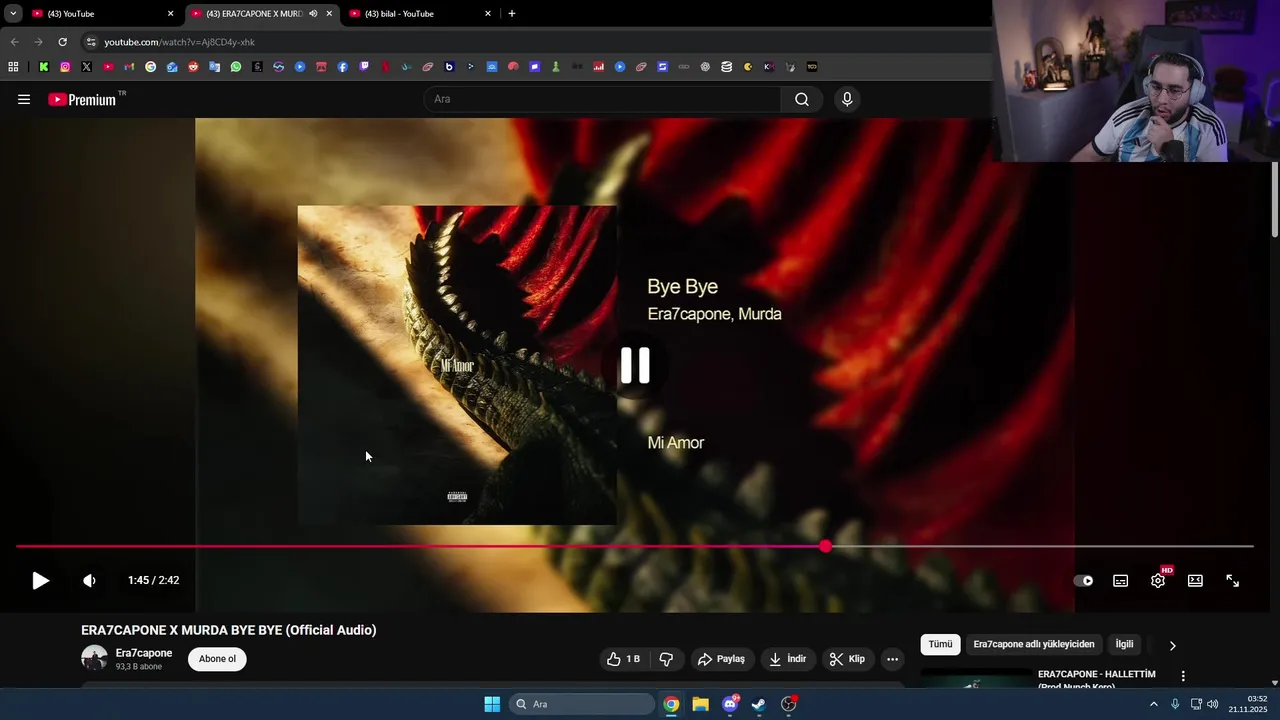Open OBS Studio from the taskbar
Screen dimensions: 1280x720
click(788, 704)
